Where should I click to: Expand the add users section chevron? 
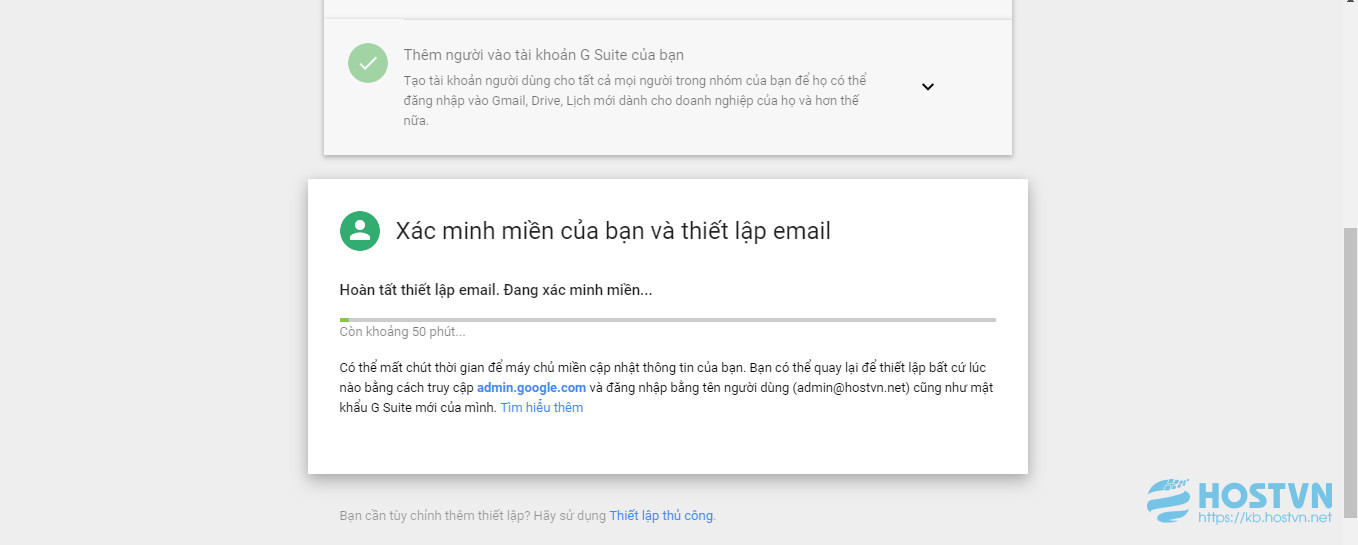(x=928, y=87)
